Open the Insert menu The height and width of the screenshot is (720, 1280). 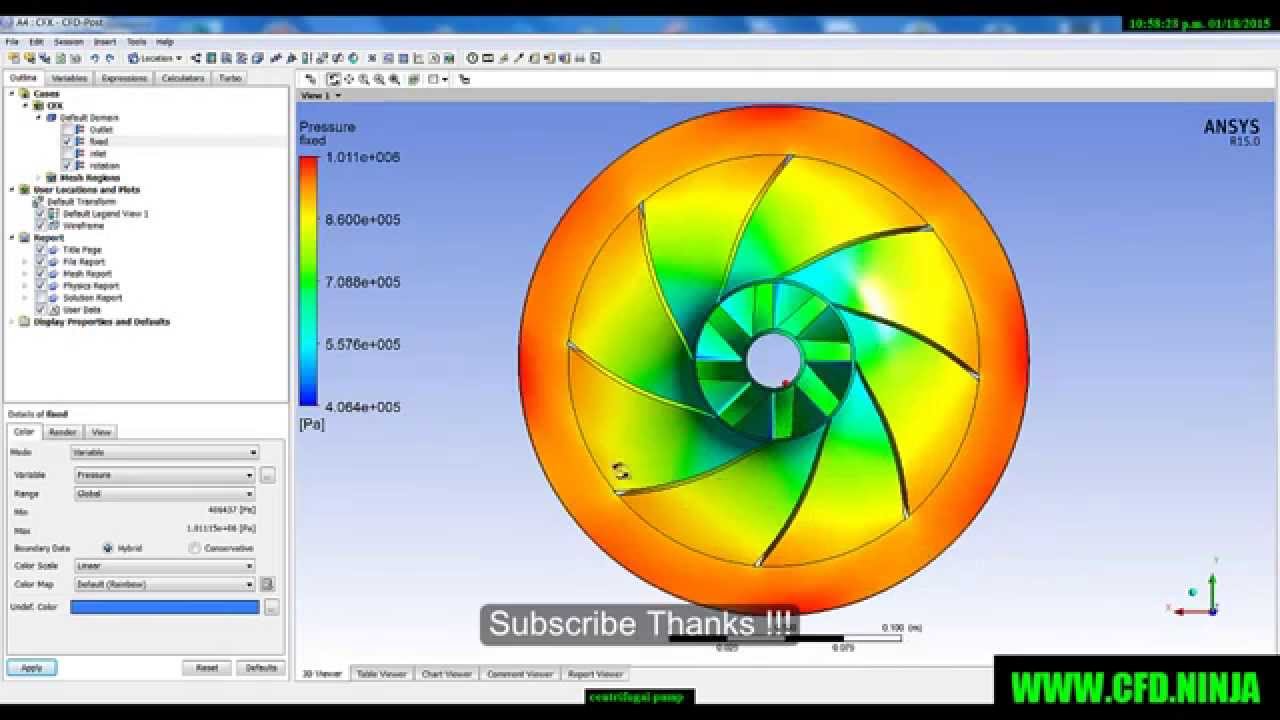[x=104, y=42]
